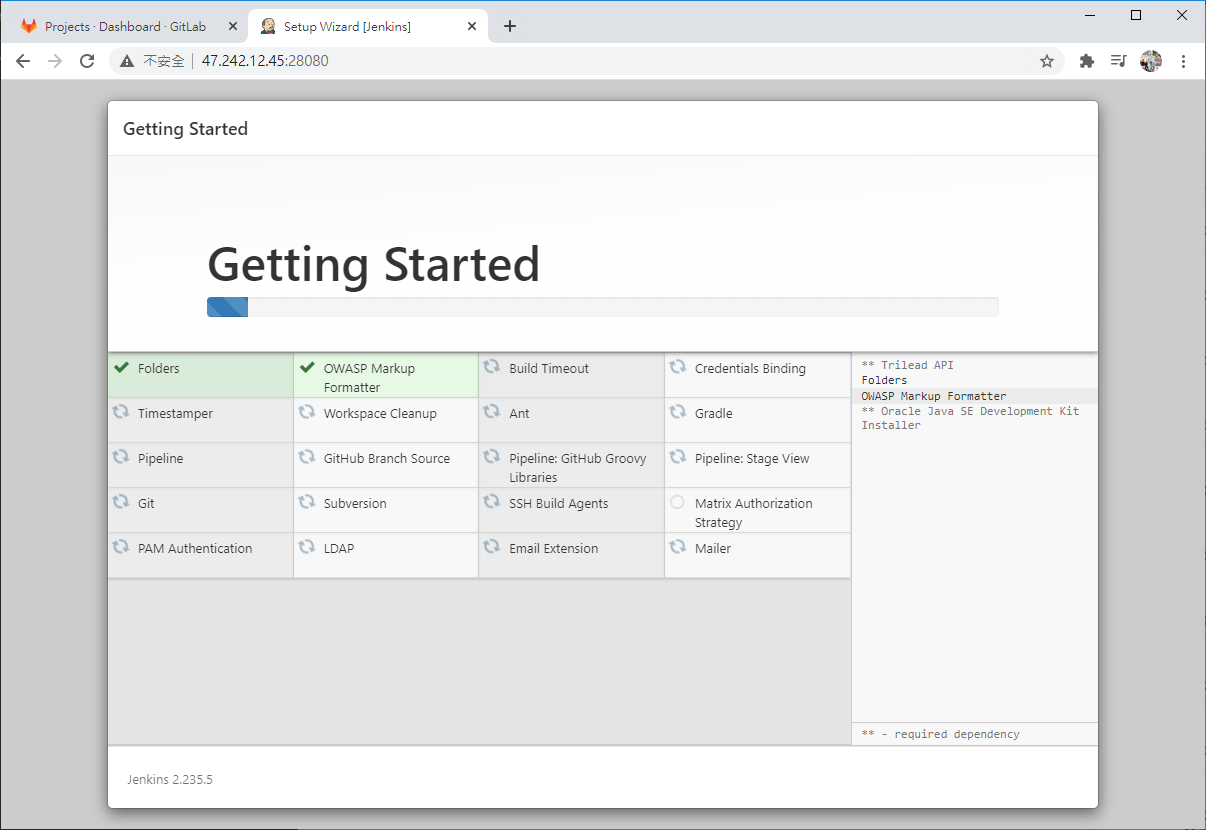Click the spinner icon beside Subversion

(x=307, y=502)
